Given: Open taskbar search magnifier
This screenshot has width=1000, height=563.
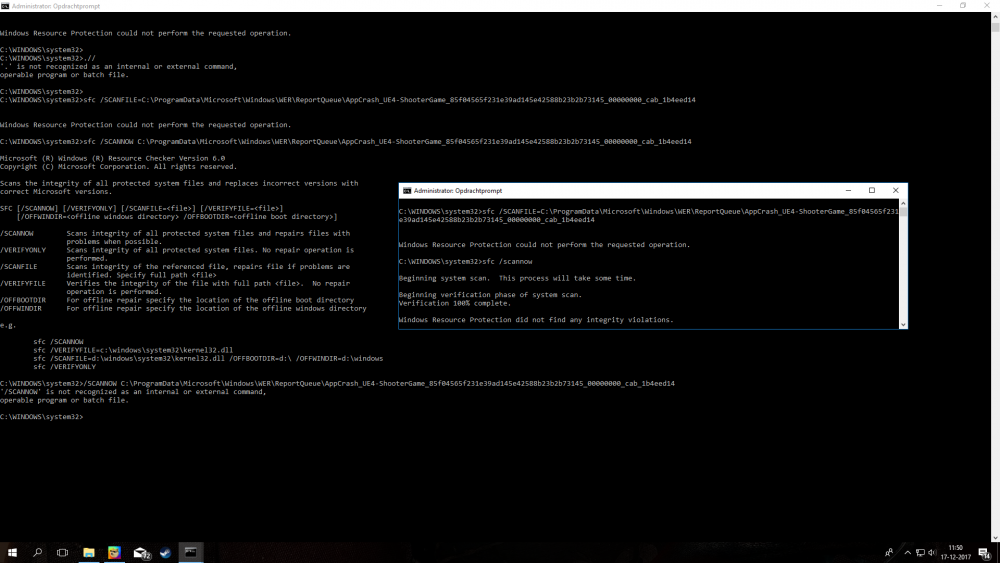Looking at the screenshot, I should 38,552.
